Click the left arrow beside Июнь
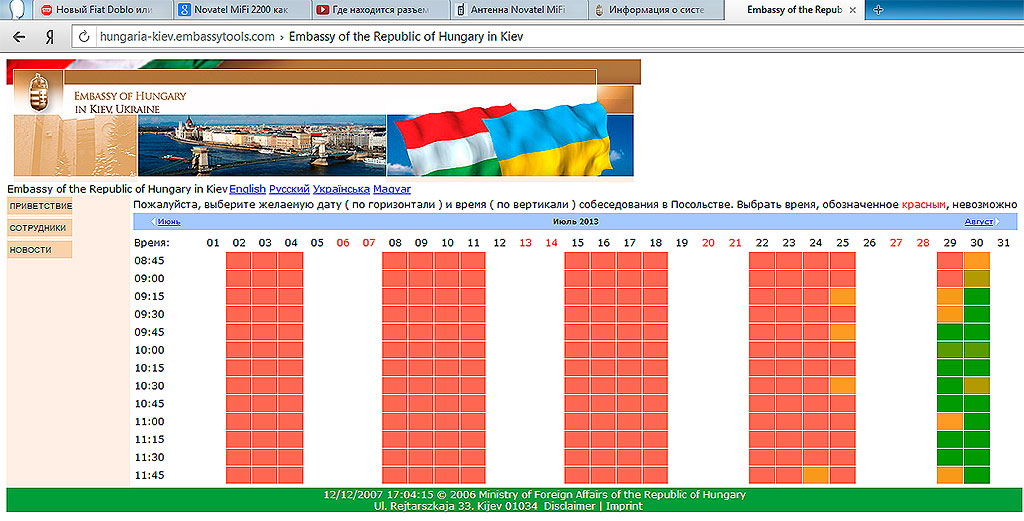Image resolution: width=1024 pixels, height=521 pixels. [153, 222]
